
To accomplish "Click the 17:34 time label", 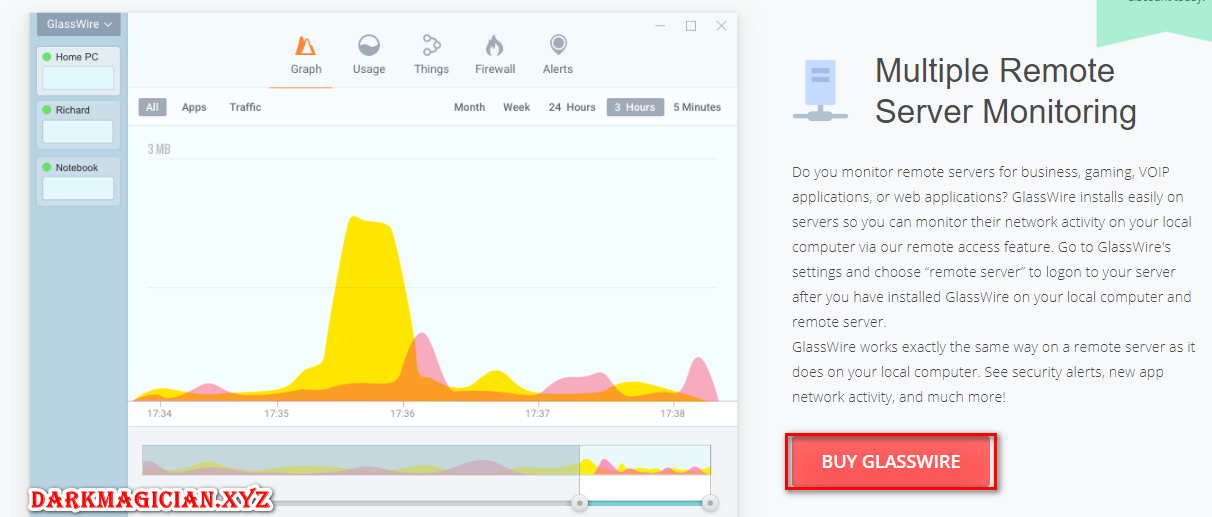I will (x=159, y=413).
